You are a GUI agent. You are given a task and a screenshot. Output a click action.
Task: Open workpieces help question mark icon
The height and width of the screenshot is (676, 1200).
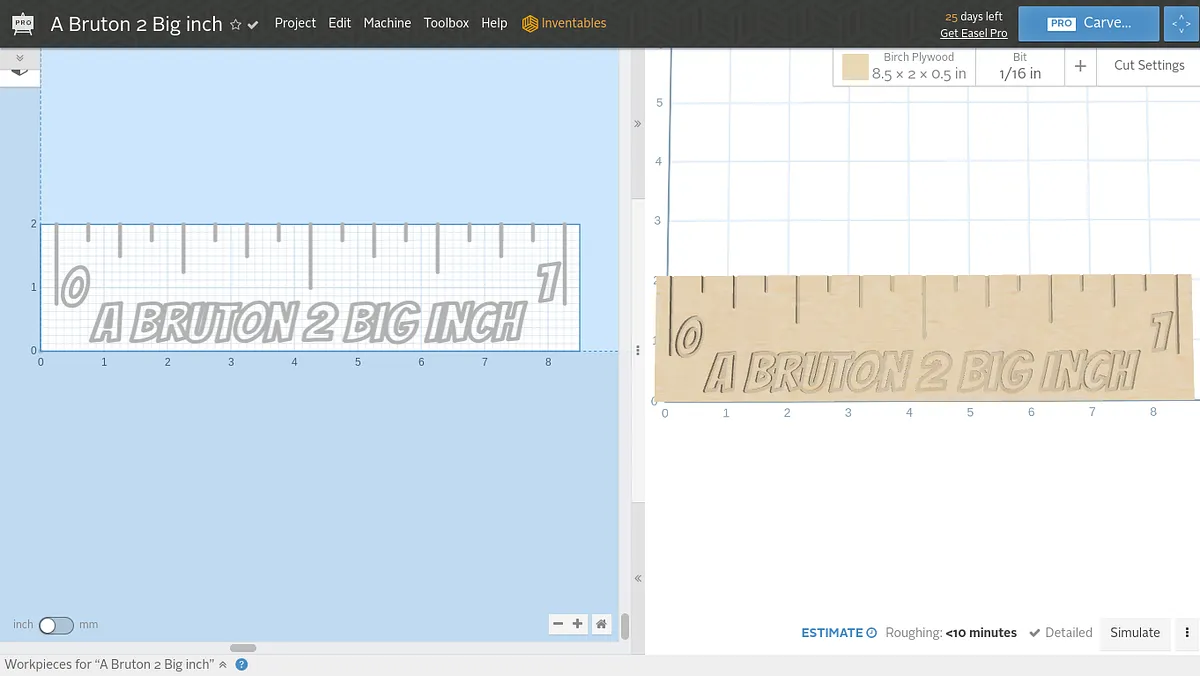click(241, 664)
